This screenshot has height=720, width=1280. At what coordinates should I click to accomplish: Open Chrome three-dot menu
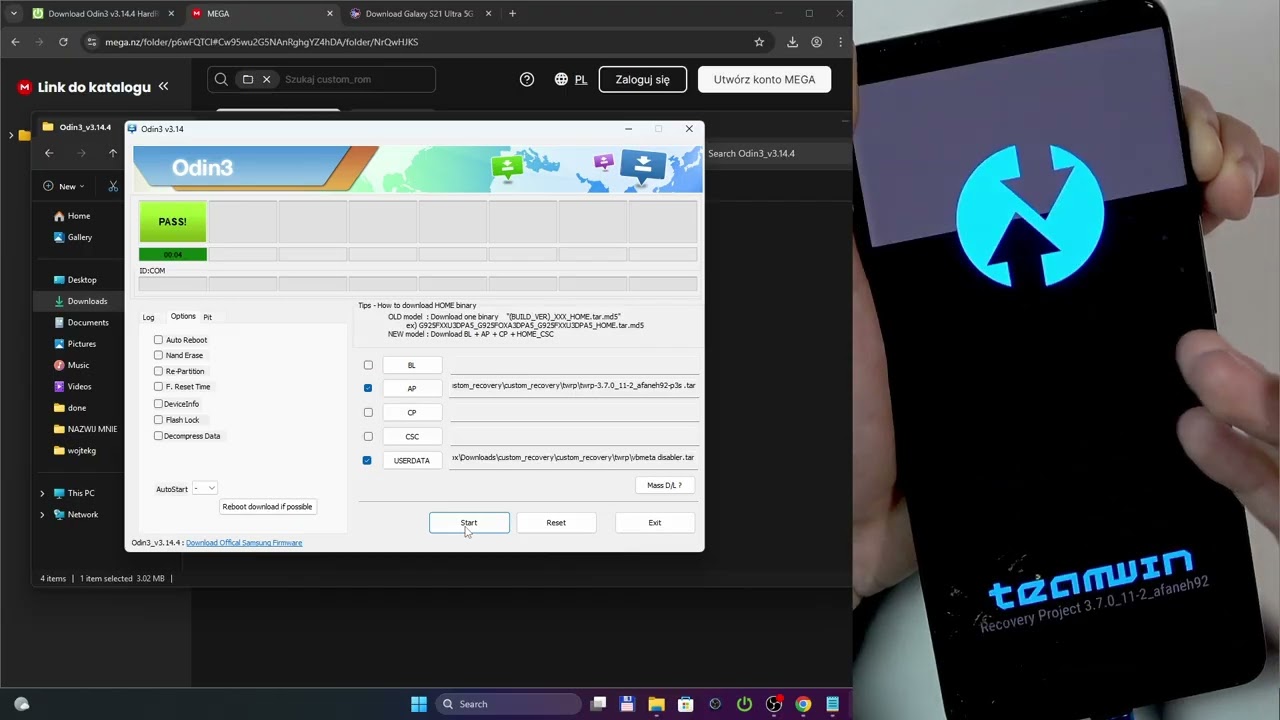coord(841,42)
